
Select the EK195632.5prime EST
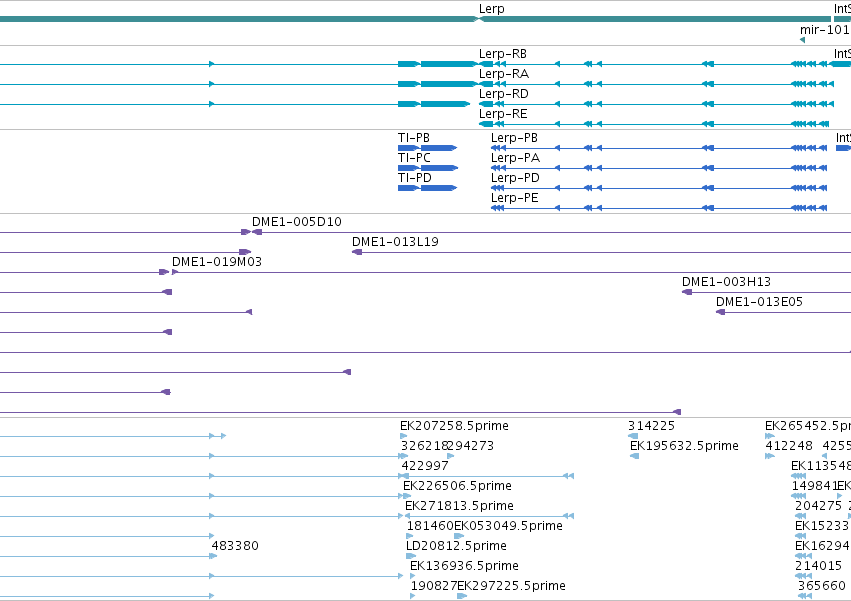[x=684, y=446]
